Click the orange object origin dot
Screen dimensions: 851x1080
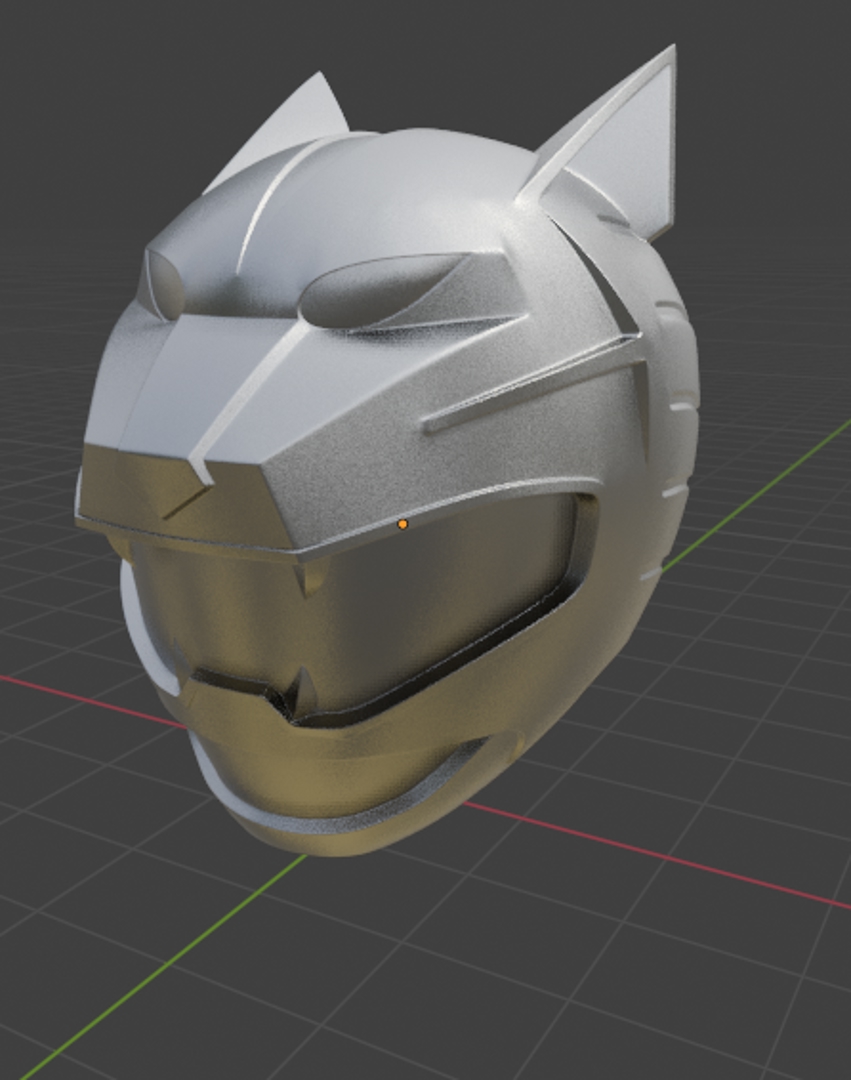pyautogui.click(x=403, y=524)
